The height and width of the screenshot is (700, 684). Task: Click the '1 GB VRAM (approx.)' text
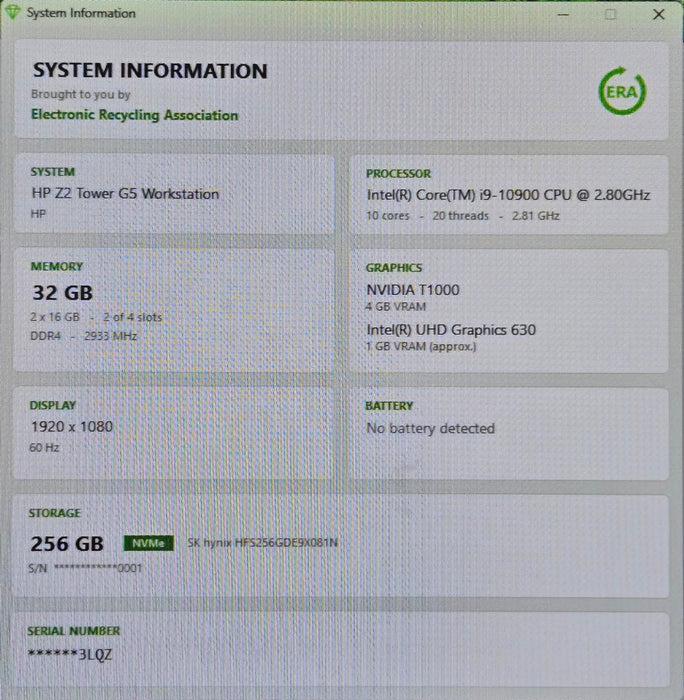click(421, 346)
